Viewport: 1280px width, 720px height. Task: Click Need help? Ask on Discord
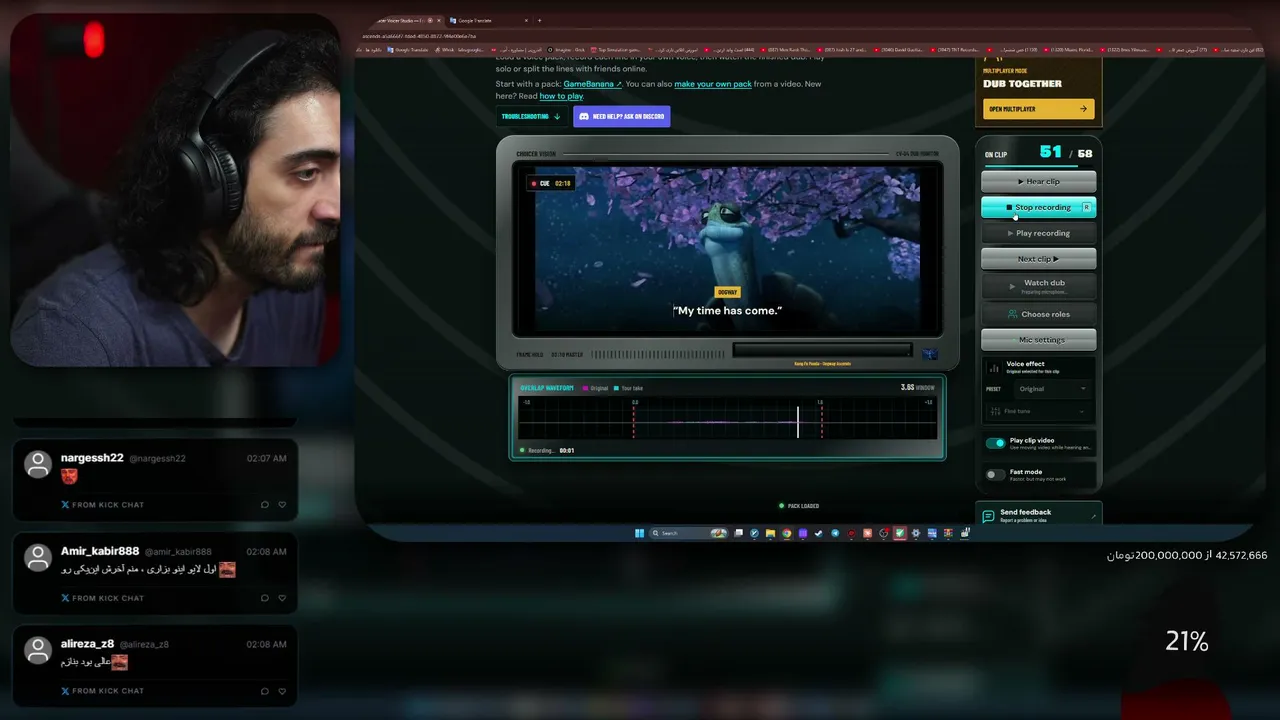(x=621, y=117)
